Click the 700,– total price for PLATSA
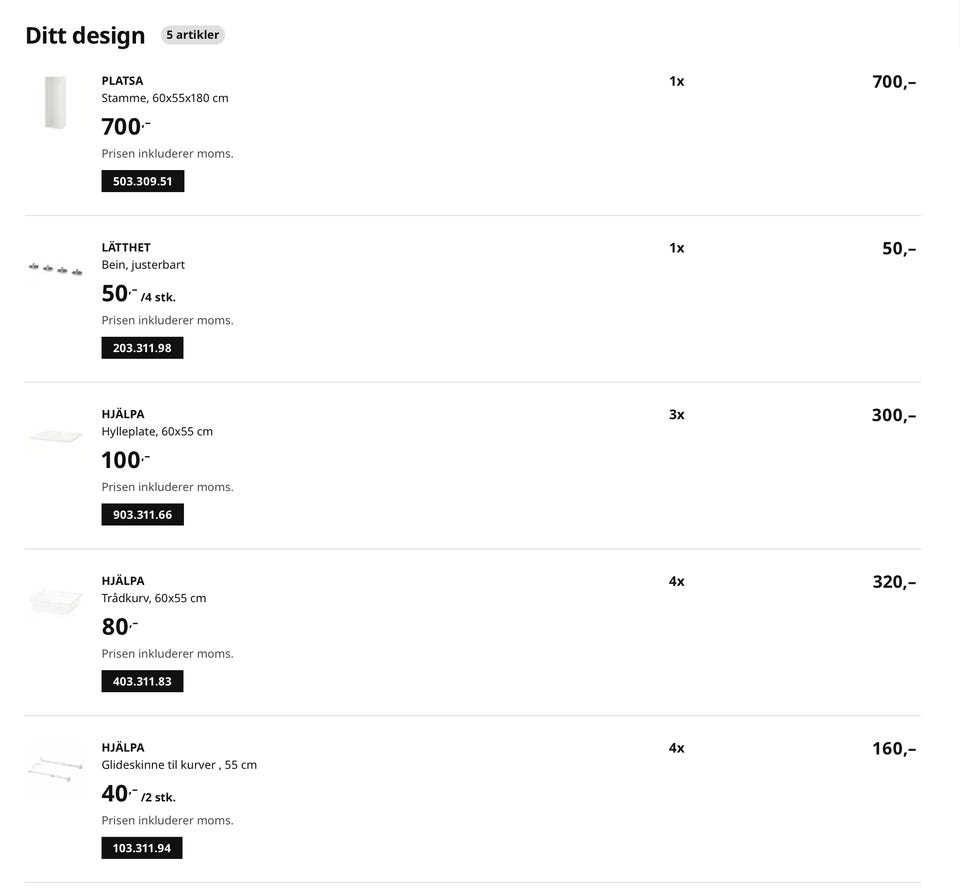The image size is (960, 891). pyautogui.click(x=894, y=82)
